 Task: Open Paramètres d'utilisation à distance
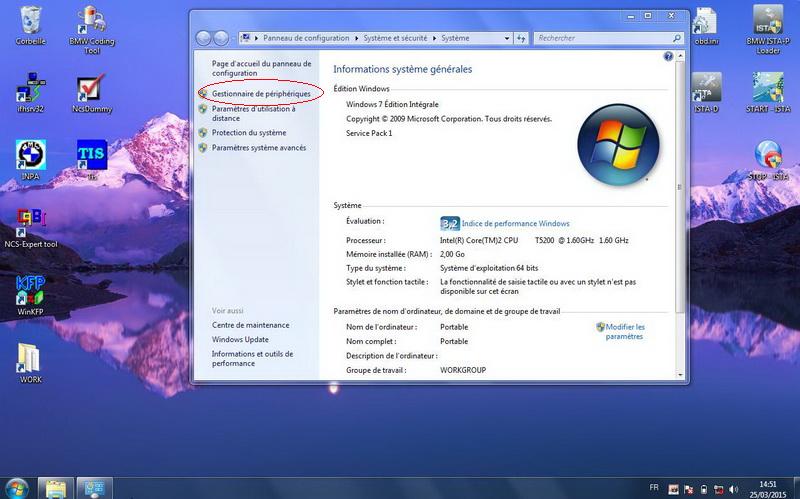pyautogui.click(x=254, y=113)
